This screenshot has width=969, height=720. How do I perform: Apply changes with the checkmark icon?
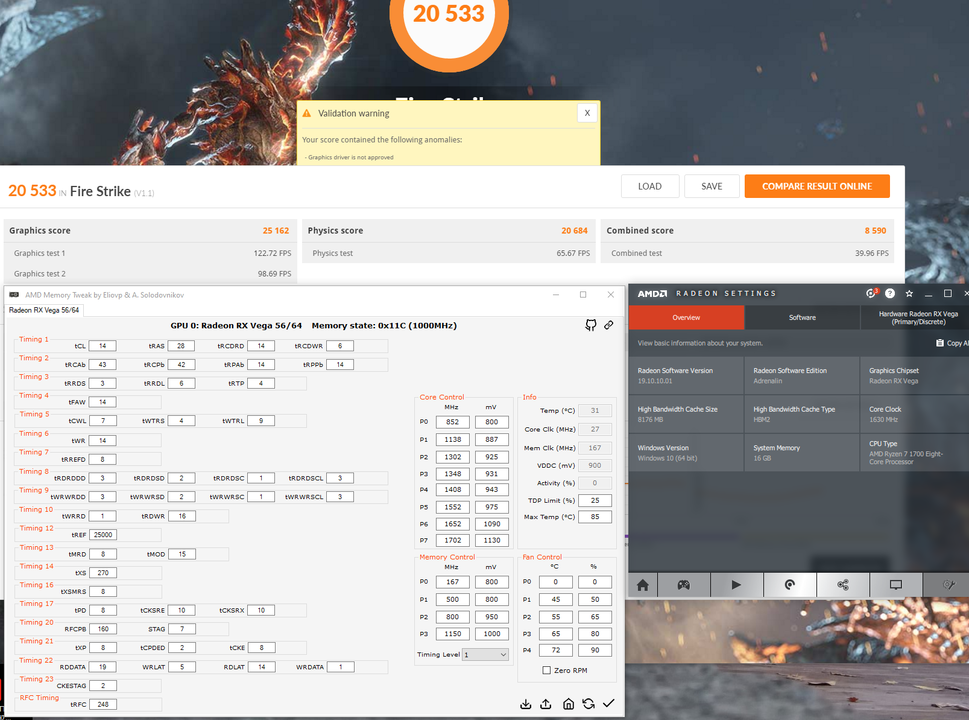[609, 703]
